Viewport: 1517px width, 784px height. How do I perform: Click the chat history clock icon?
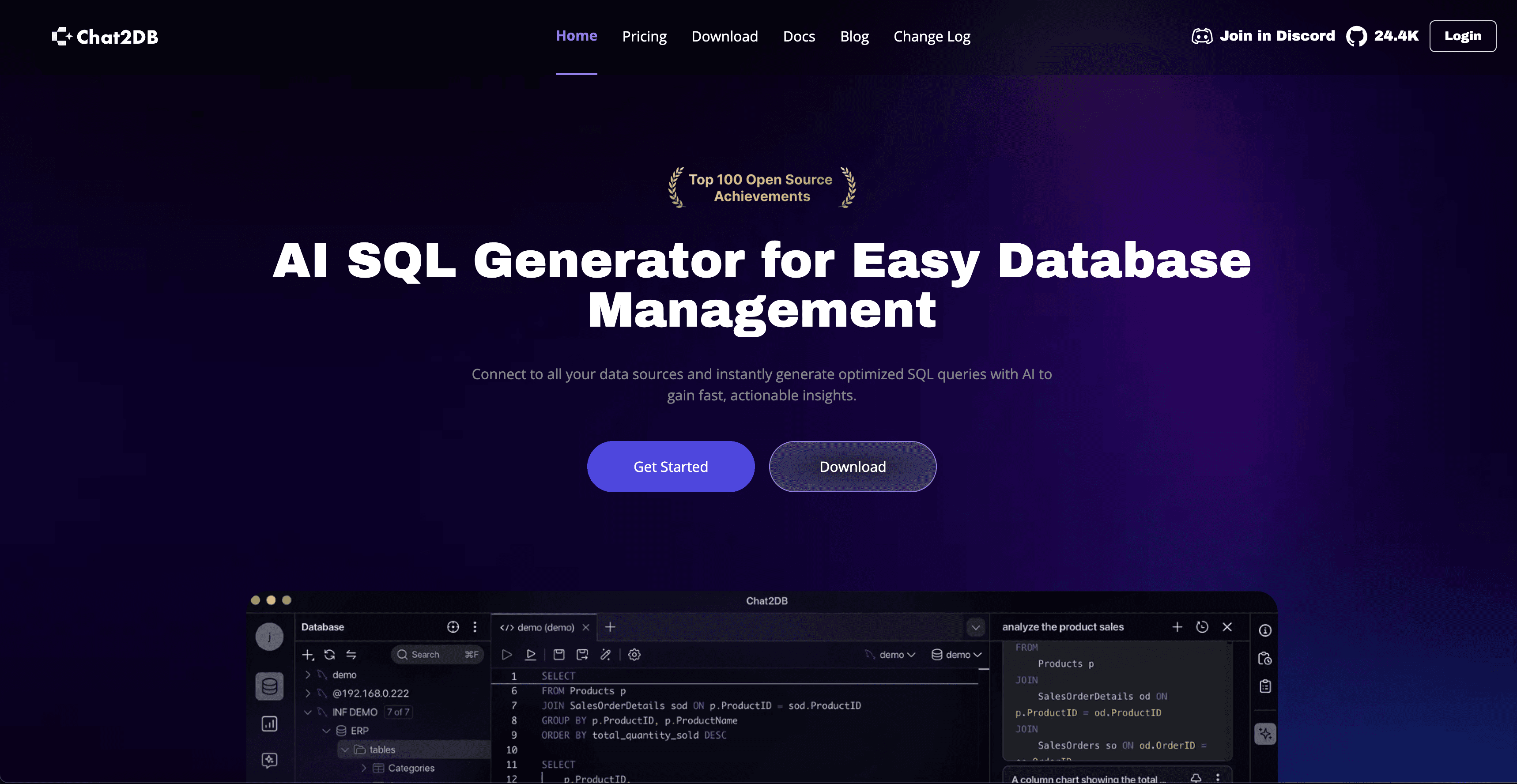pyautogui.click(x=1202, y=627)
